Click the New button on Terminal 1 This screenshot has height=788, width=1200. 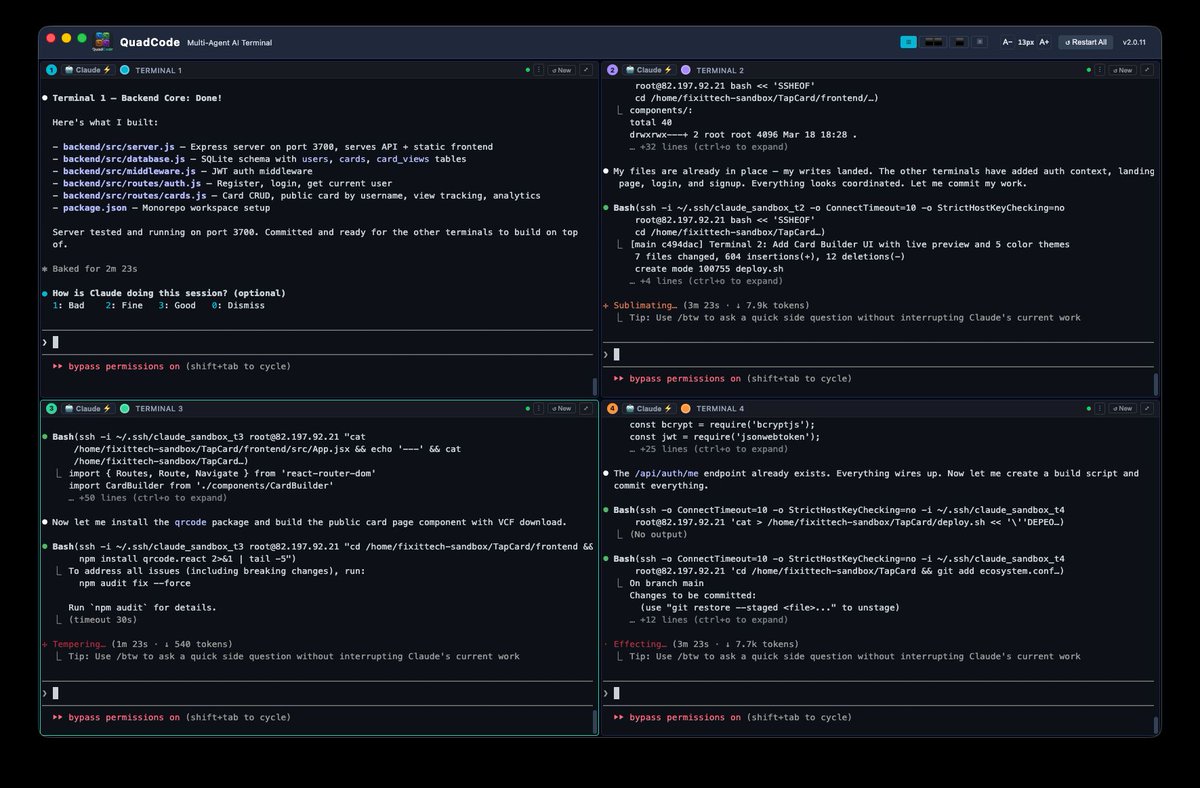click(561, 70)
